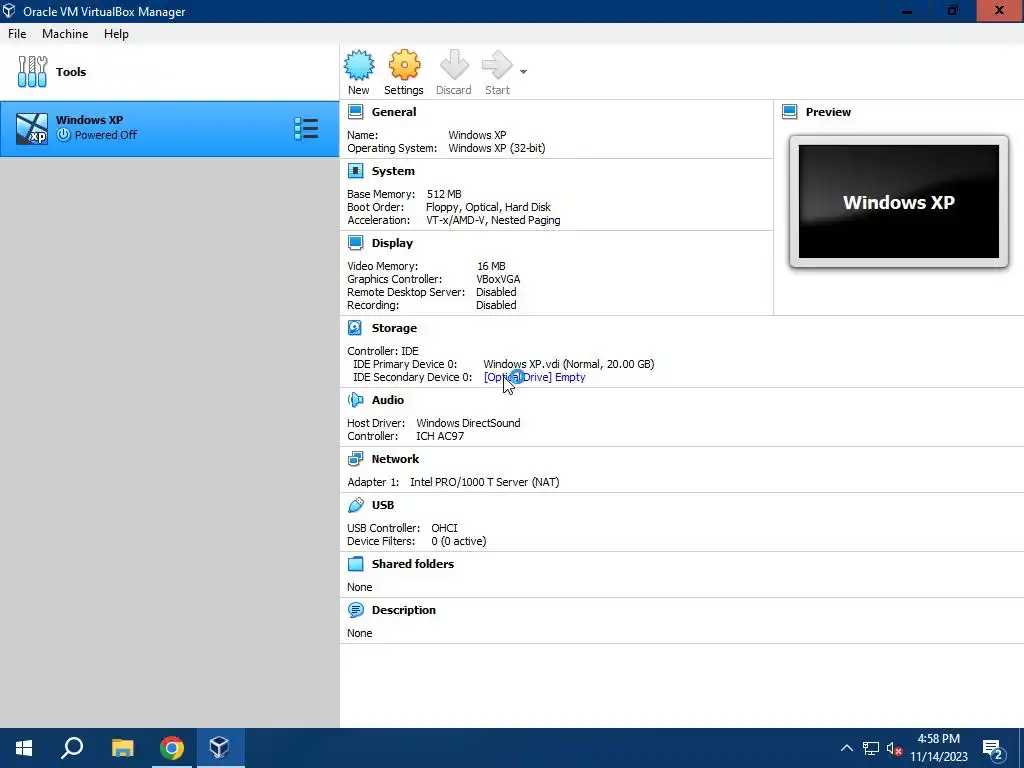Click the network tray icon
1024x768 pixels.
[871, 748]
